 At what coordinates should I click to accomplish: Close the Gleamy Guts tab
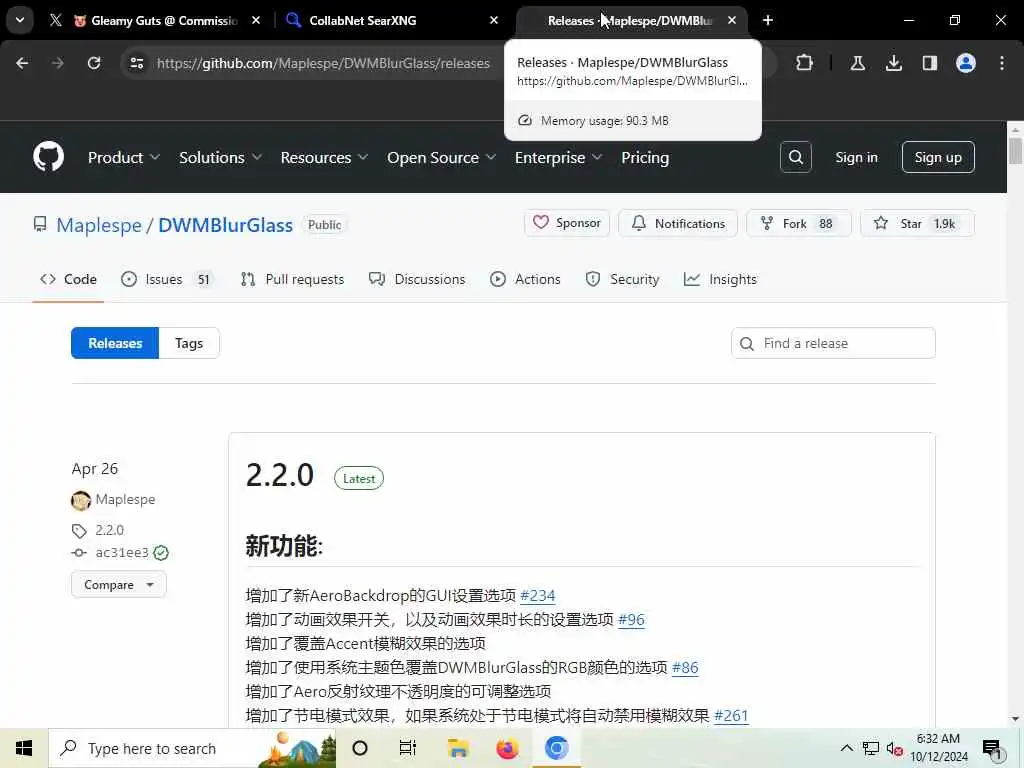256,20
